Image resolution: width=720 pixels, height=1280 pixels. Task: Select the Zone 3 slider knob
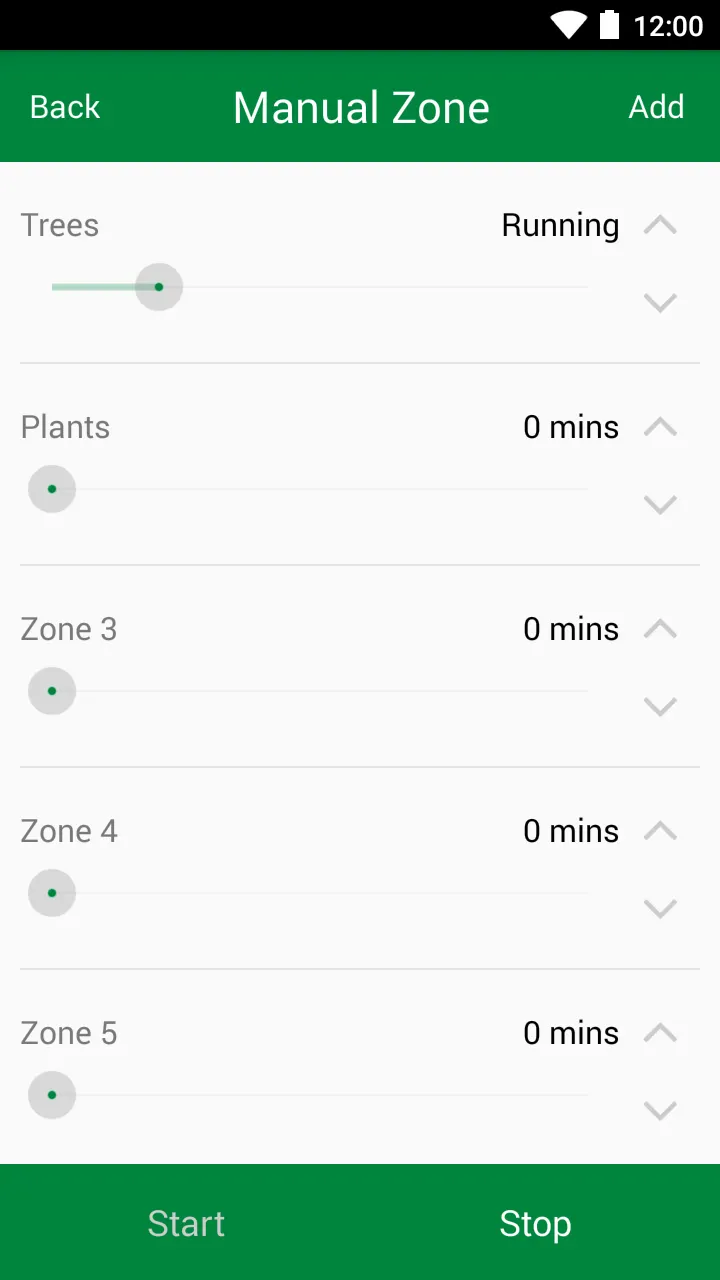pyautogui.click(x=52, y=691)
